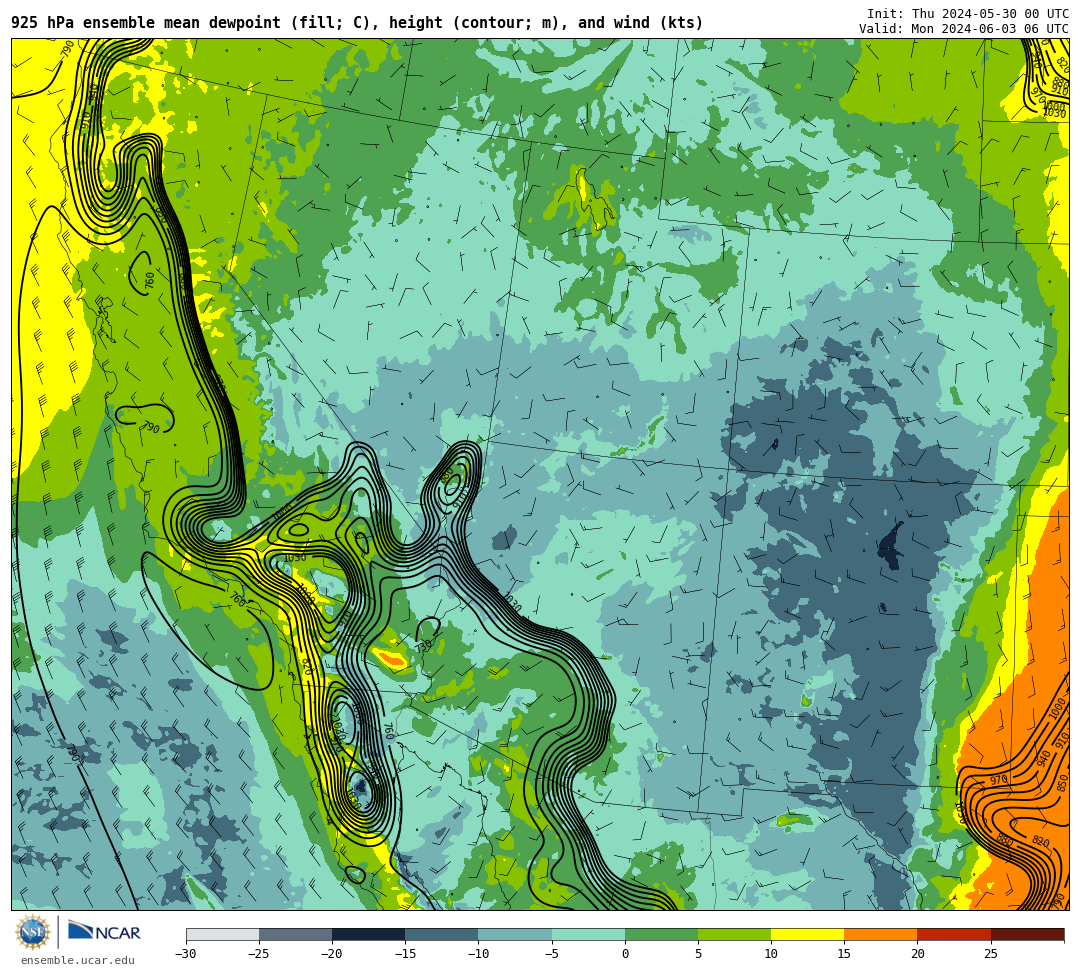
Task: Click the NCAR logo
Action: pos(104,932)
